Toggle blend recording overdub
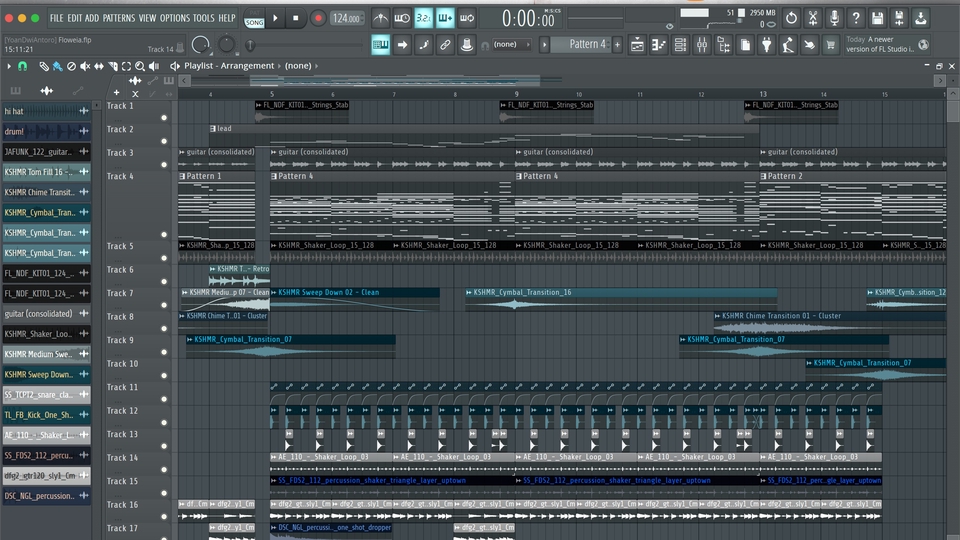 (x=445, y=18)
